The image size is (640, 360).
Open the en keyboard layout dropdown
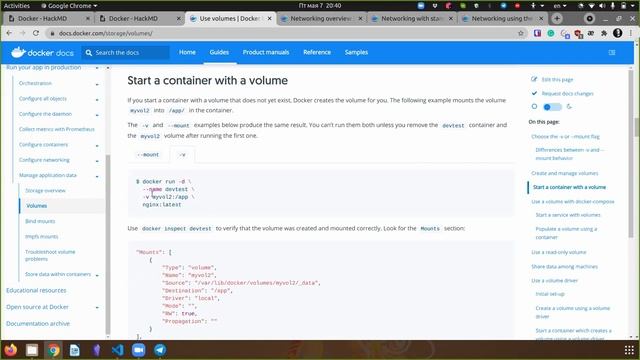point(560,6)
